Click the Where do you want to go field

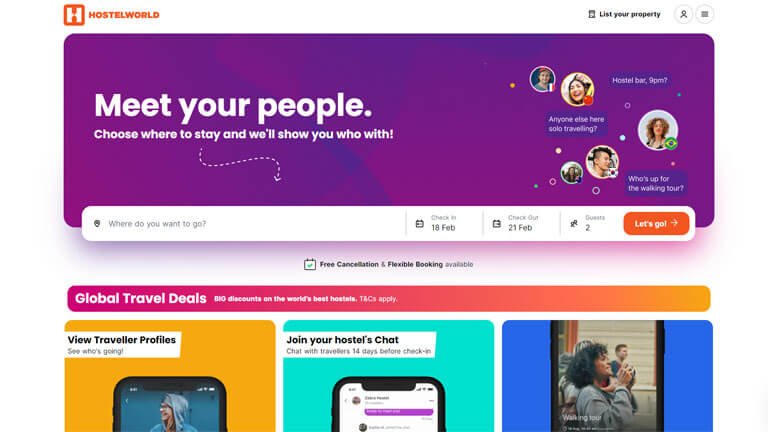click(x=245, y=223)
